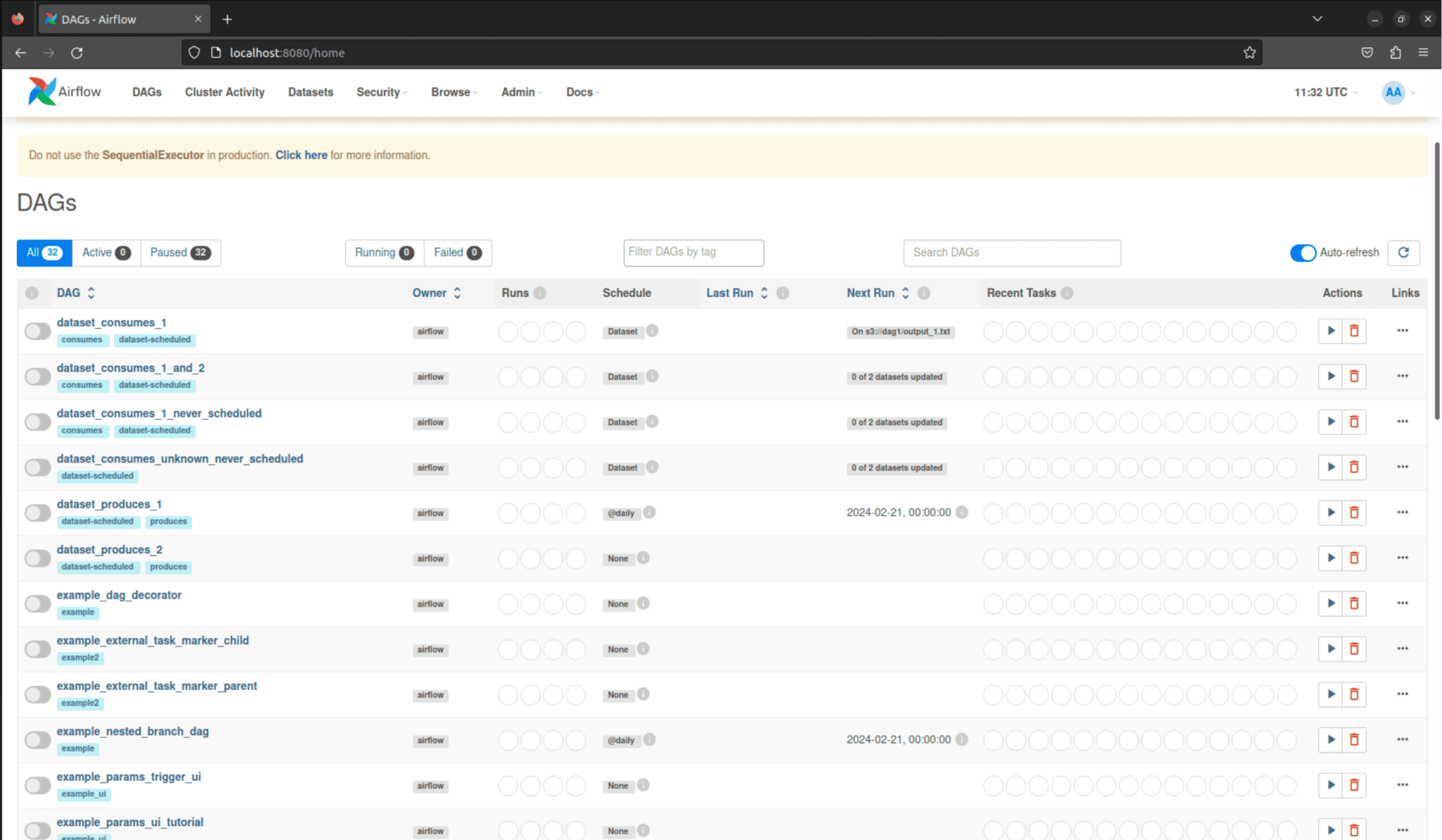Click the browser reload page icon

77,52
